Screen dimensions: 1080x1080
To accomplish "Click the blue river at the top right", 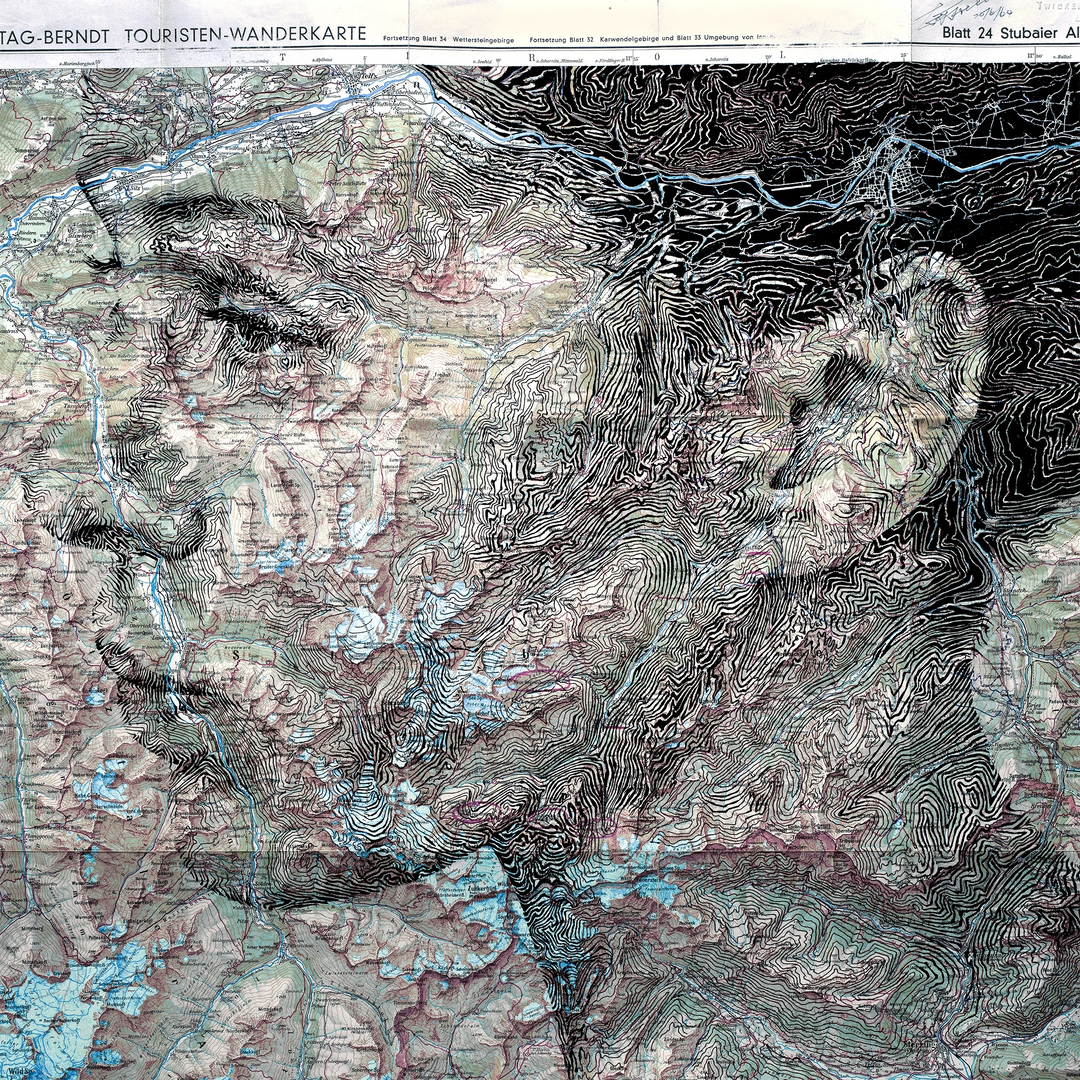I will point(1000,160).
